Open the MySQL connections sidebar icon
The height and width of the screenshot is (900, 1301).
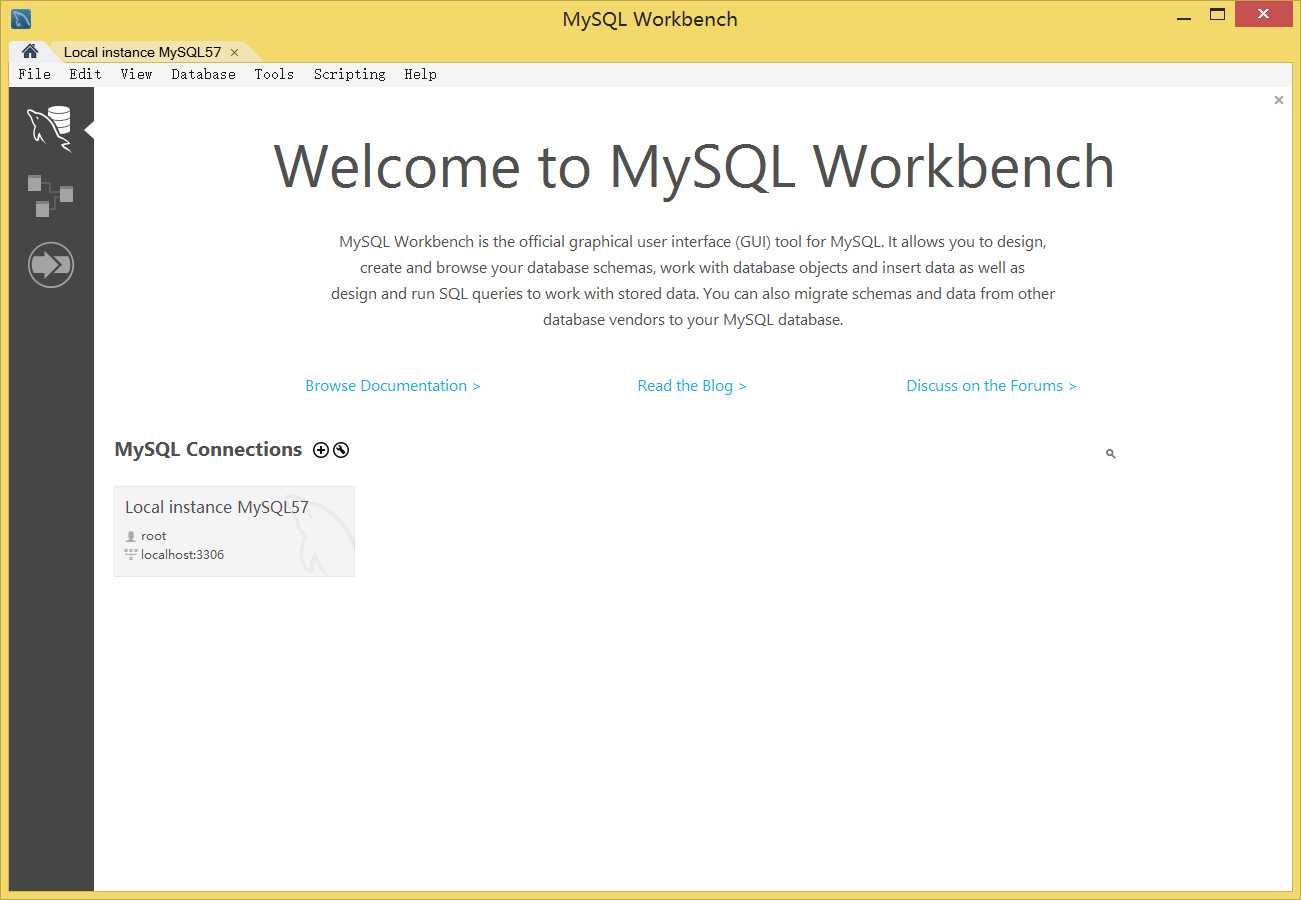point(50,129)
